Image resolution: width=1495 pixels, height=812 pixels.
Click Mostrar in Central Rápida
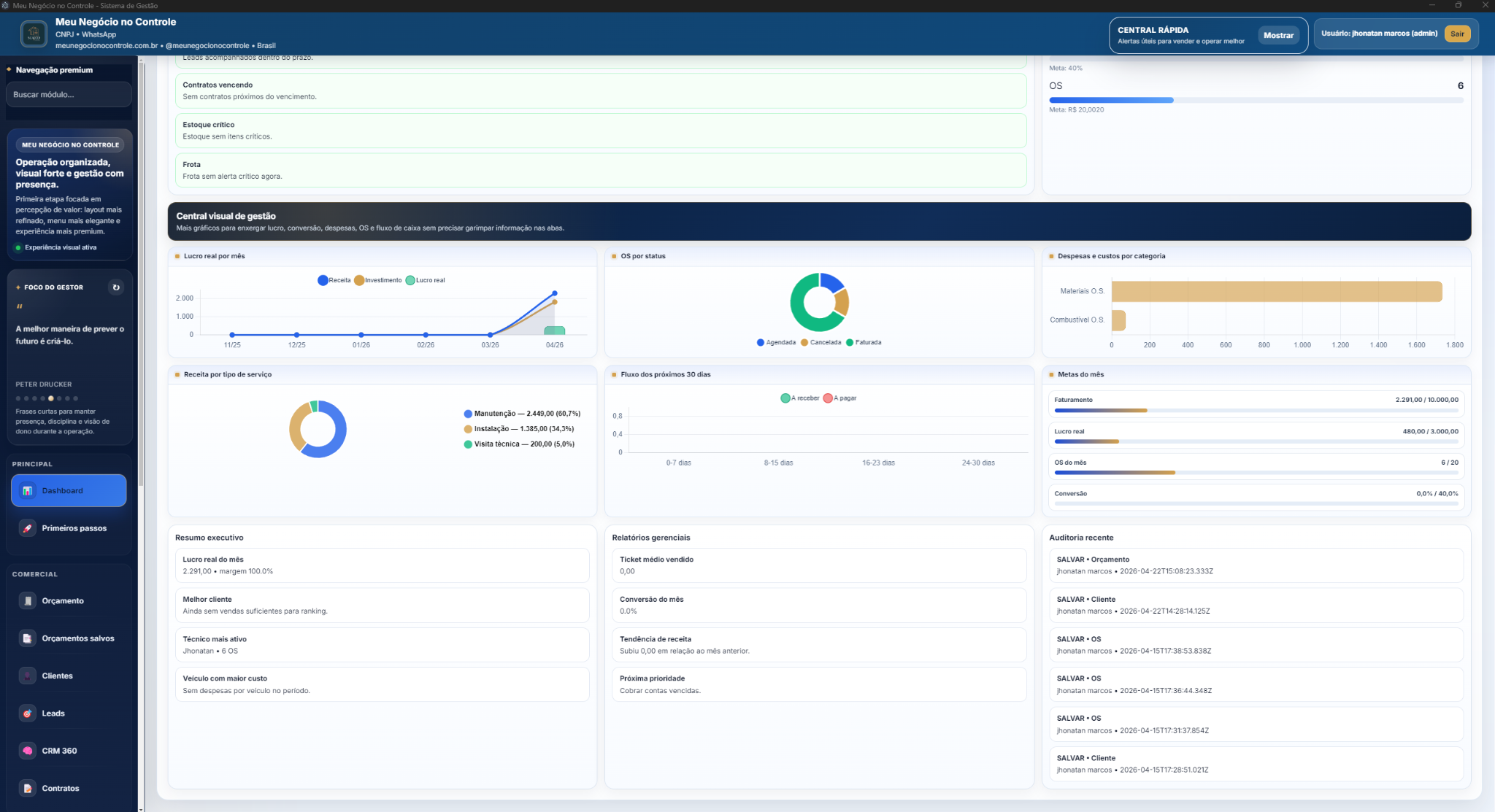tap(1278, 35)
